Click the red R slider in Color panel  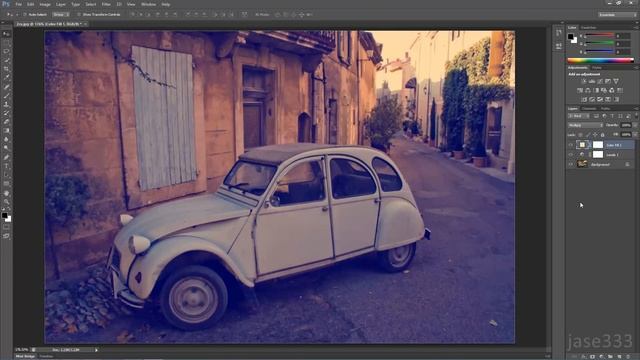[x=599, y=36]
